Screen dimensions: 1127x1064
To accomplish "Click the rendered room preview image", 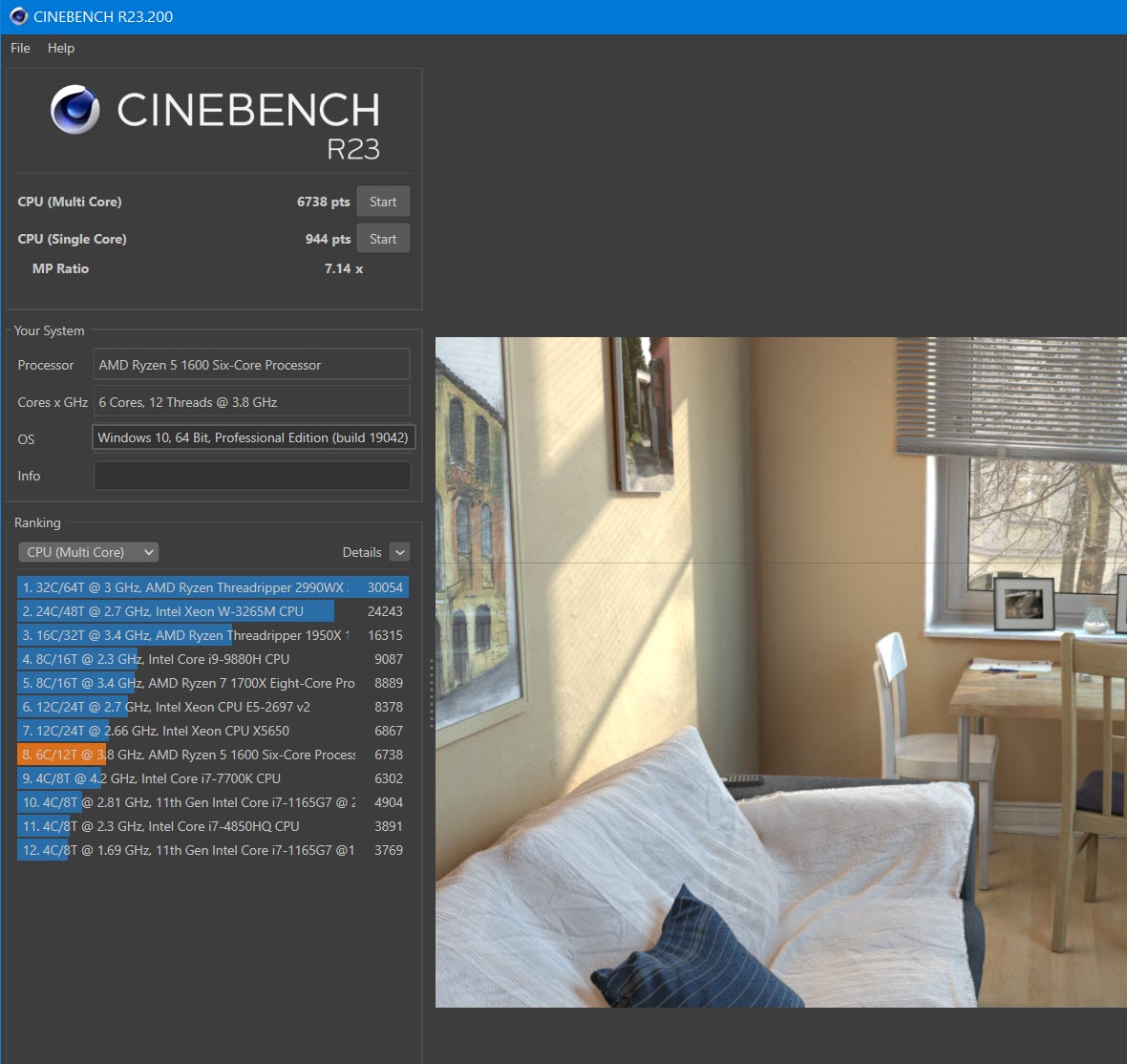I will coord(780,672).
